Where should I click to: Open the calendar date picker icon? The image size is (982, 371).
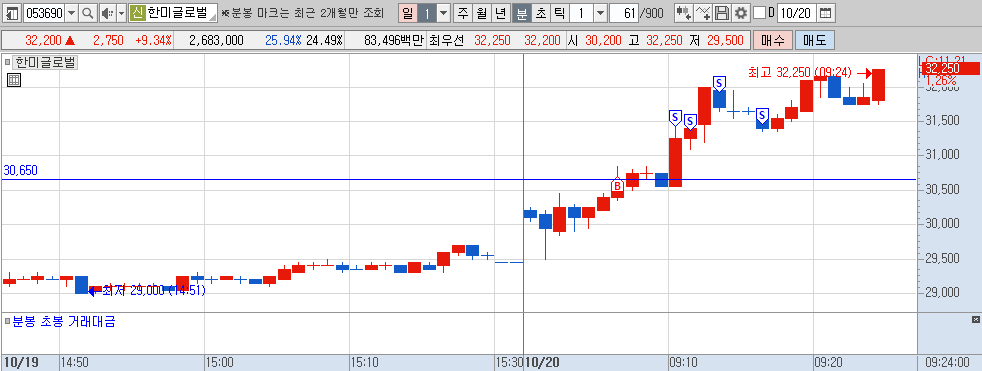click(826, 13)
